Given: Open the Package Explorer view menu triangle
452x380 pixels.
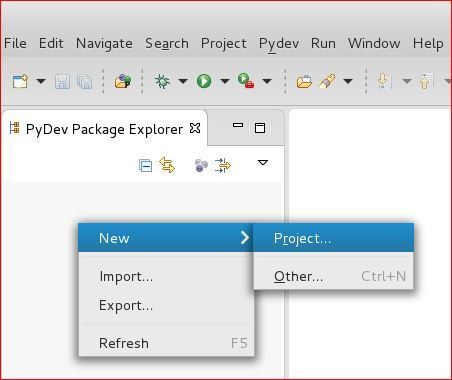Looking at the screenshot, I should click(x=263, y=163).
